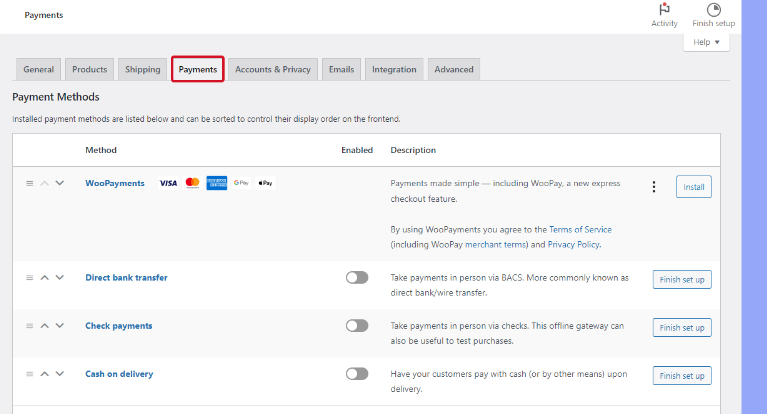Click the Finish setup progress icon

pyautogui.click(x=713, y=10)
